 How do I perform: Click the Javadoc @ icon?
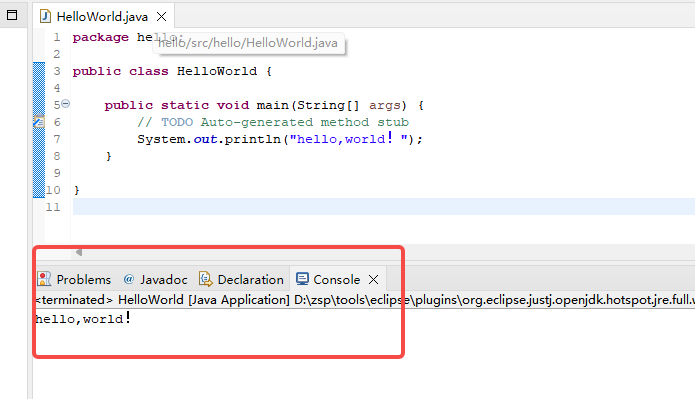coord(129,279)
